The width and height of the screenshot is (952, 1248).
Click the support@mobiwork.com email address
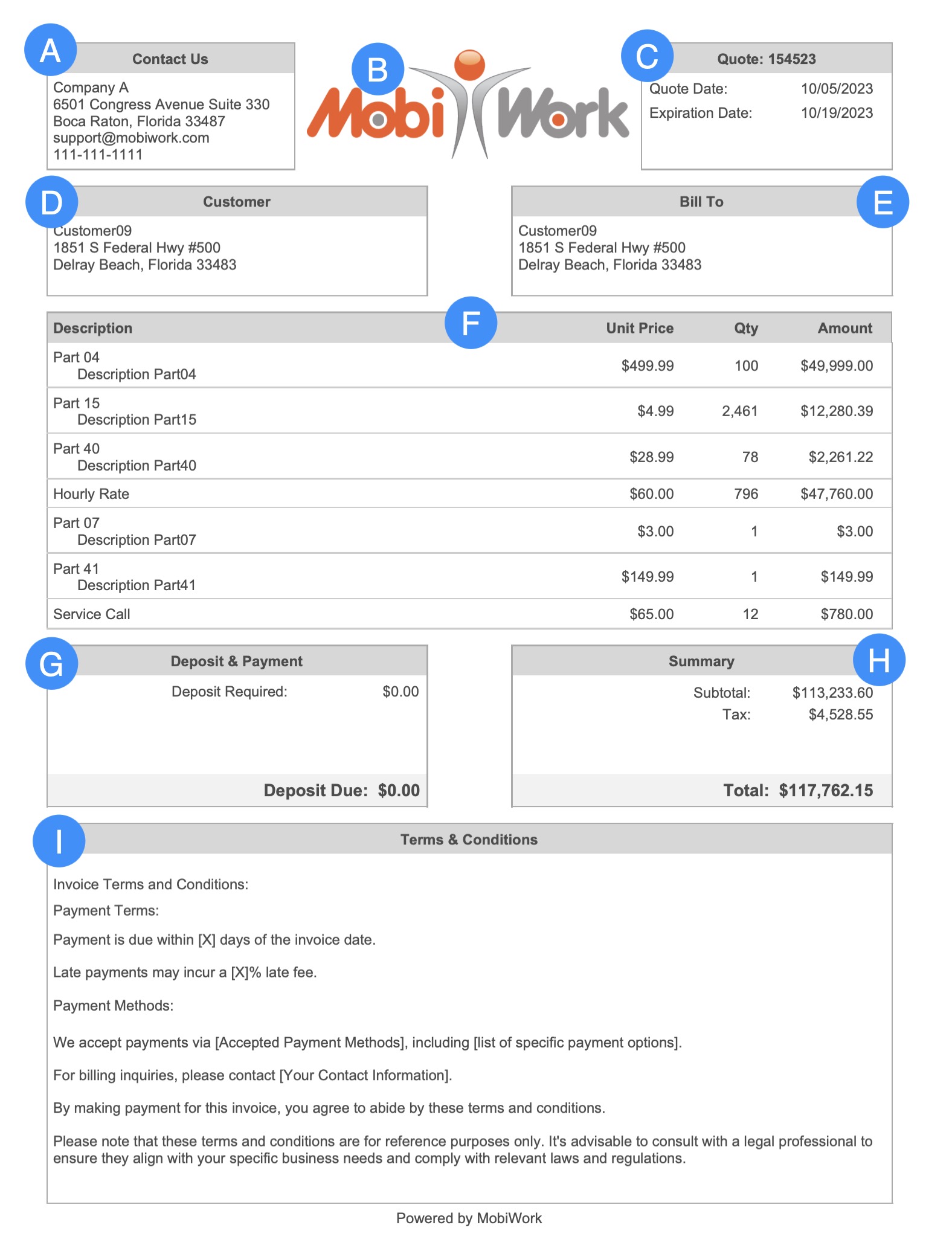coord(131,138)
